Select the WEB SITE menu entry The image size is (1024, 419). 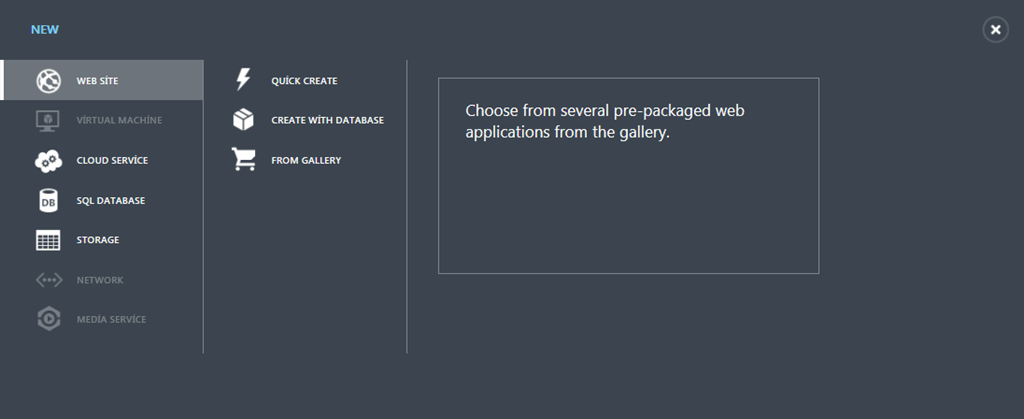click(x=101, y=80)
